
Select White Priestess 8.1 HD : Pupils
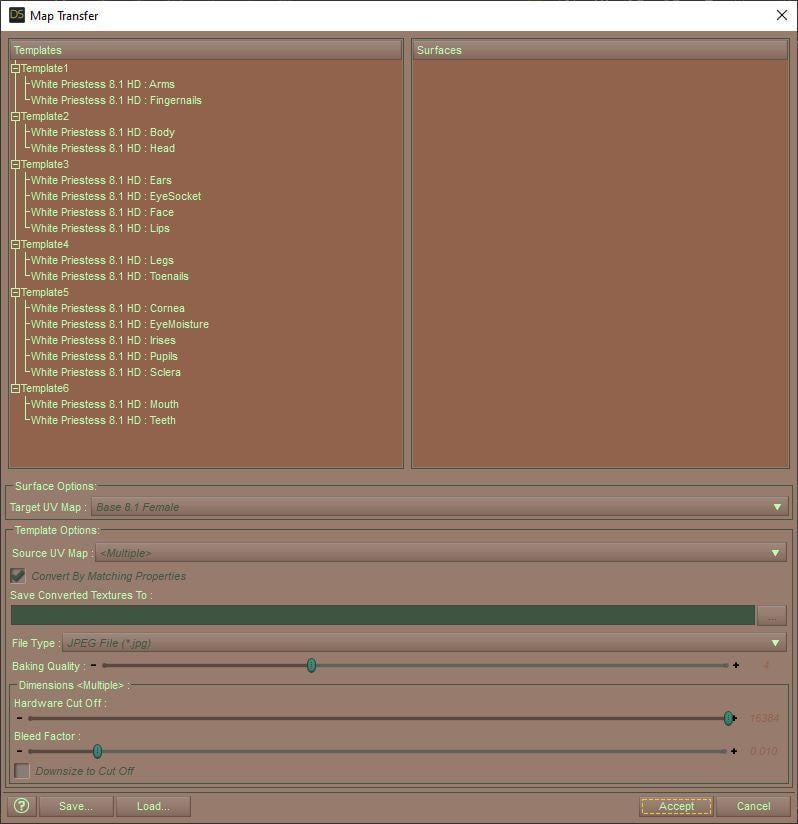(105, 356)
